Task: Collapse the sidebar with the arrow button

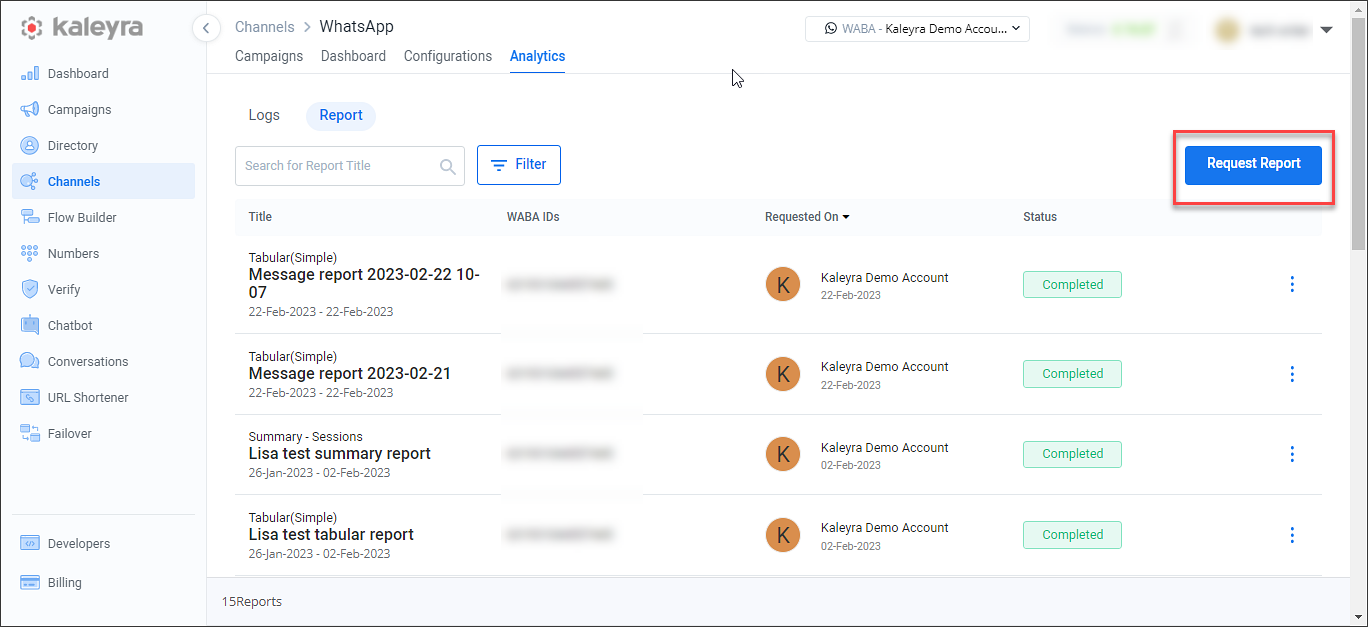Action: point(206,28)
